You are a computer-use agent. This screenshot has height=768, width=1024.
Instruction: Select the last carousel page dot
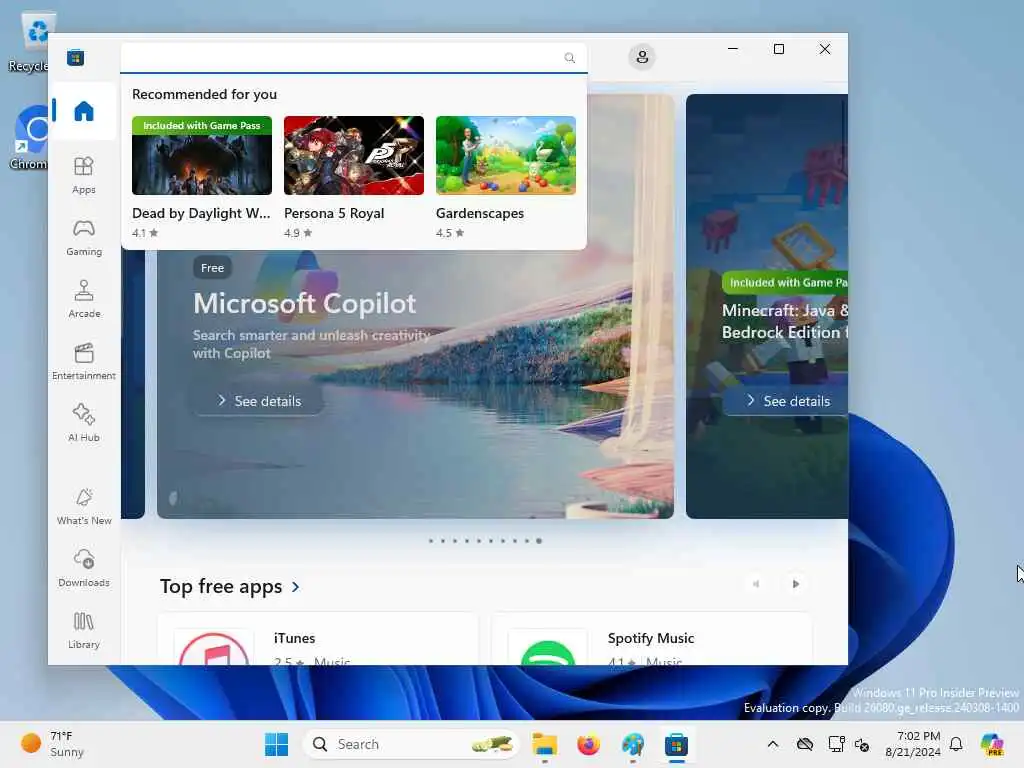[x=539, y=541]
